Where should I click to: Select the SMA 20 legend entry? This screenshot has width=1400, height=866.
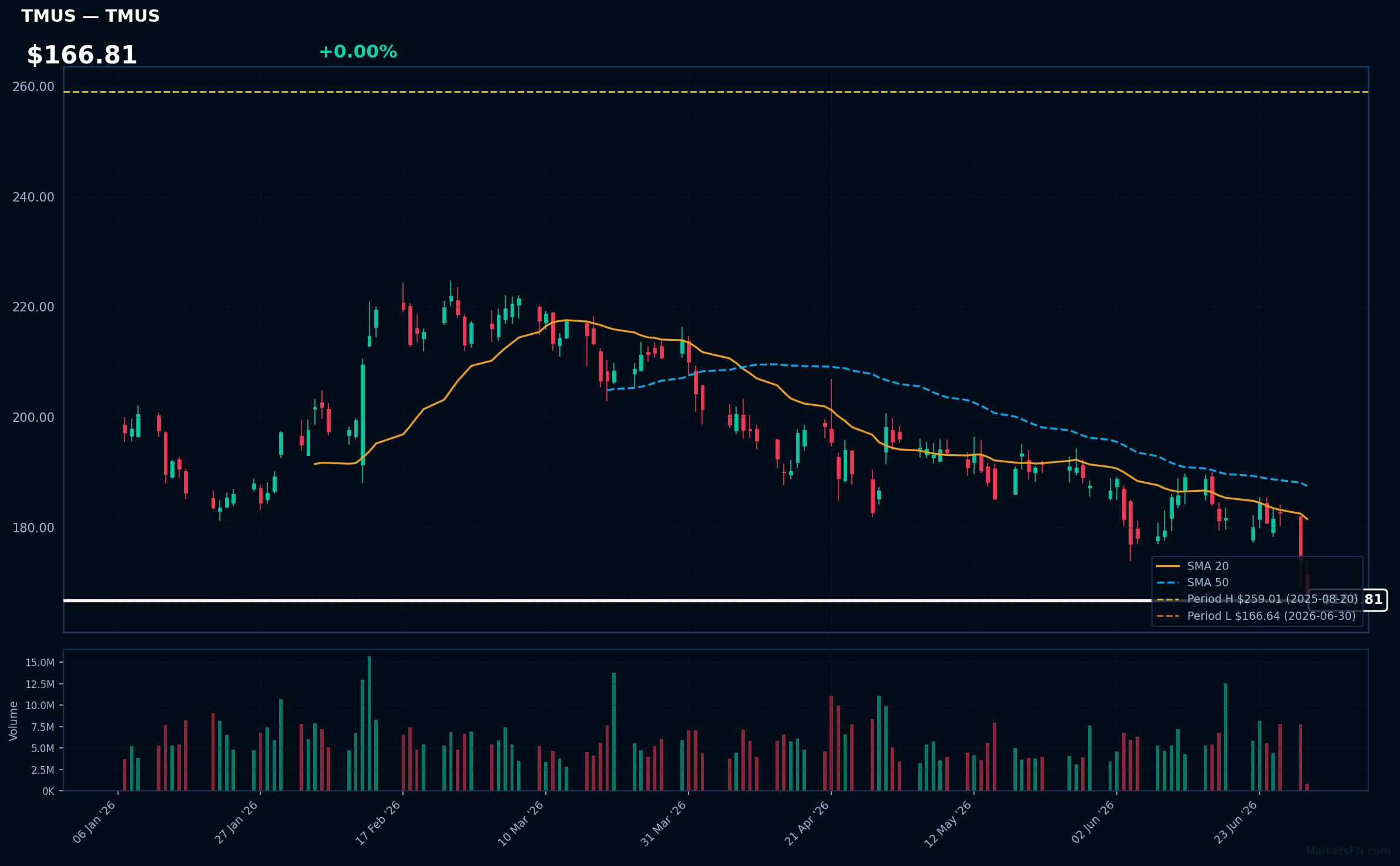[x=1193, y=566]
